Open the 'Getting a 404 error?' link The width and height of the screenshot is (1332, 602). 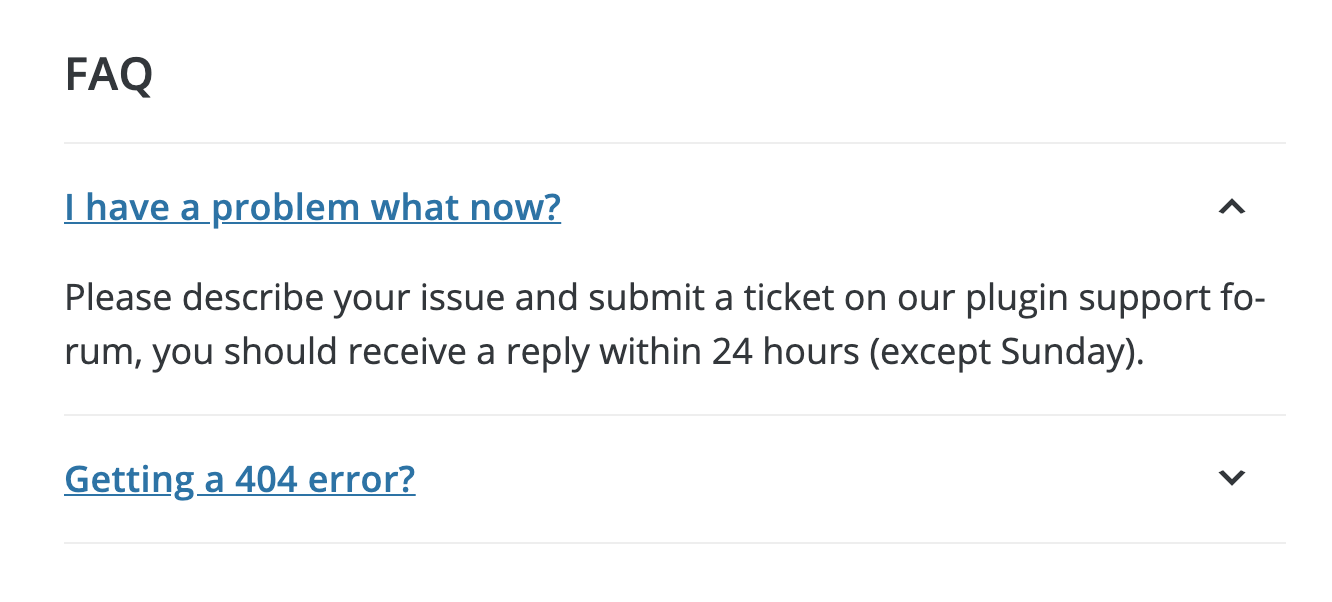tap(240, 480)
